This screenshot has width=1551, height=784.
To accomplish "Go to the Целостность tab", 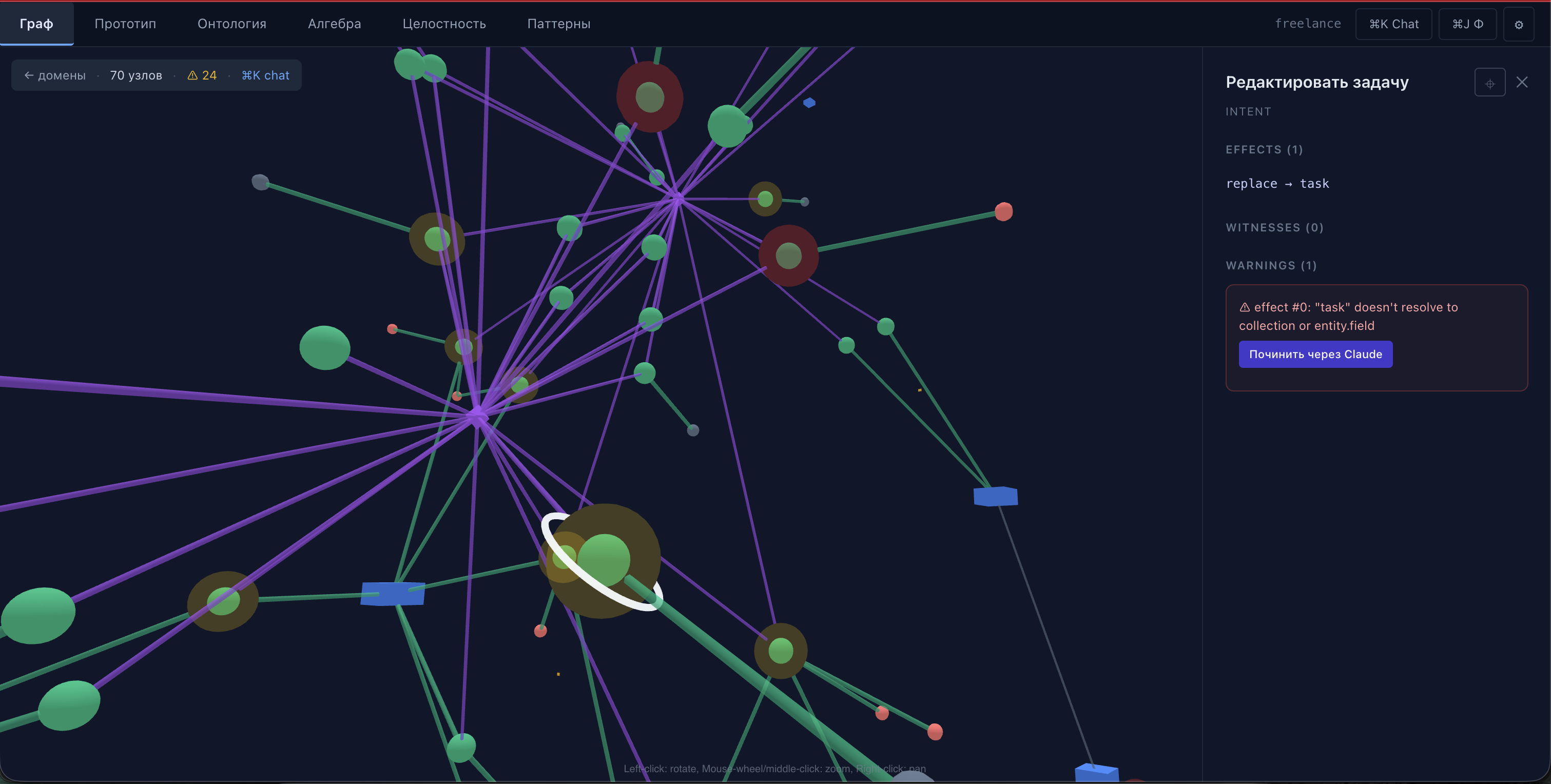I will tap(444, 24).
